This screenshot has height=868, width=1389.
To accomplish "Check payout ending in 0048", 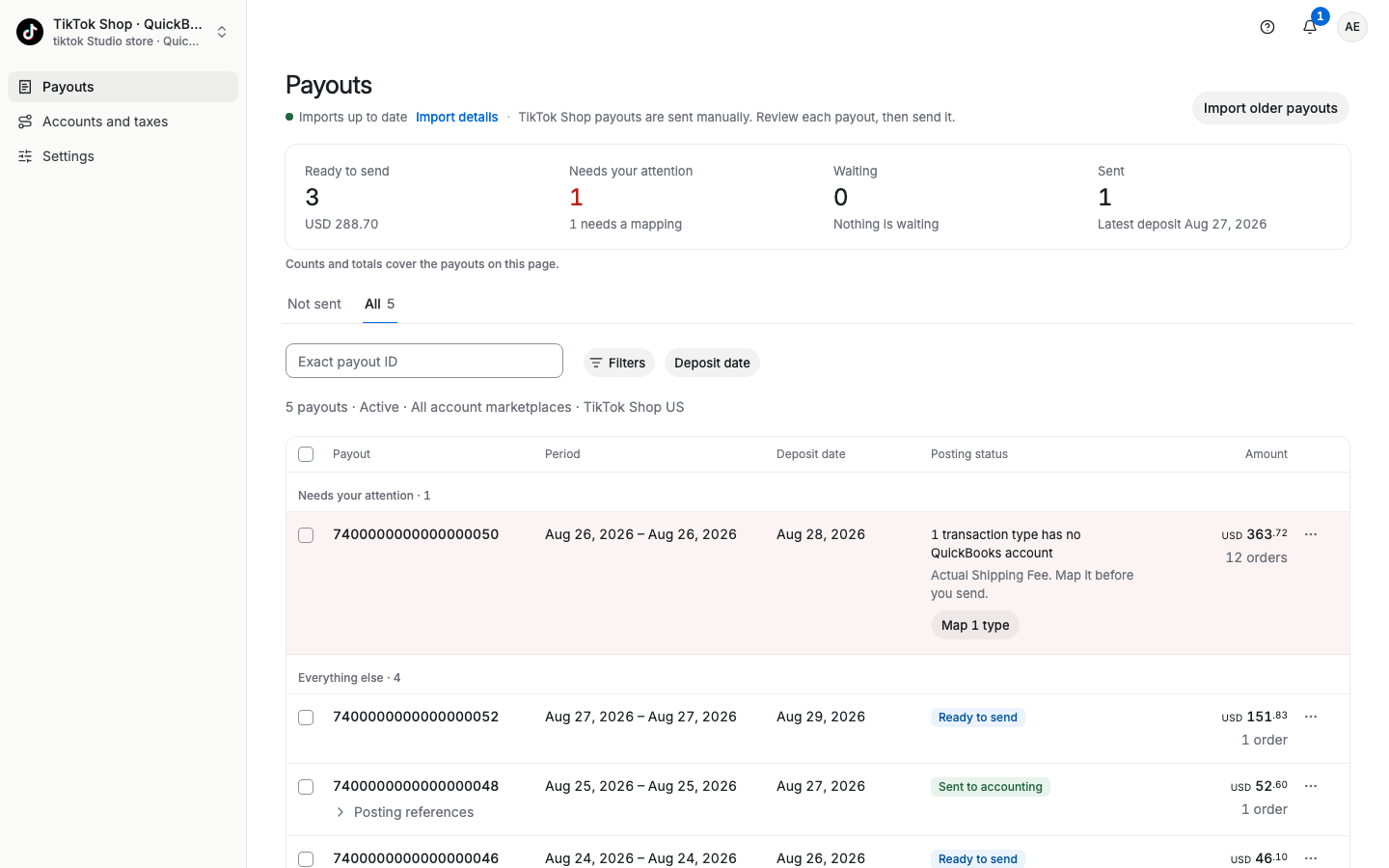I will (306, 787).
